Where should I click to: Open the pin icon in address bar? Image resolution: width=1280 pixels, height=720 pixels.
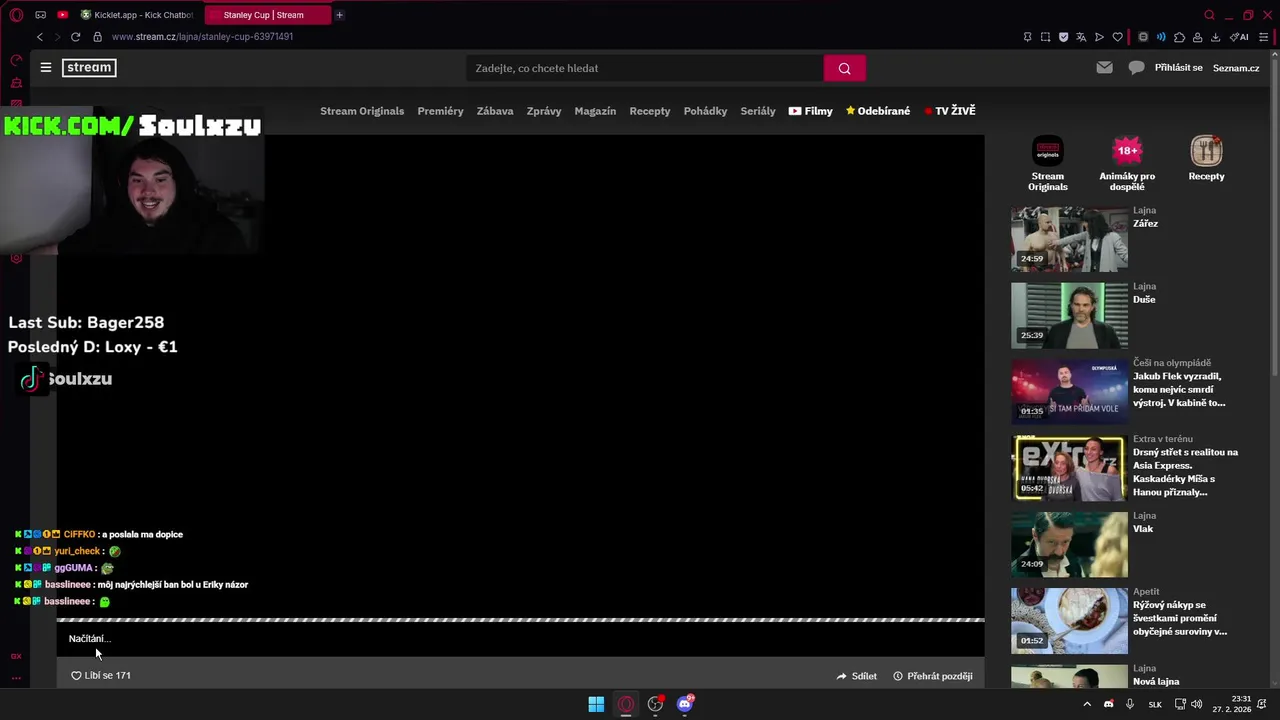[1027, 37]
